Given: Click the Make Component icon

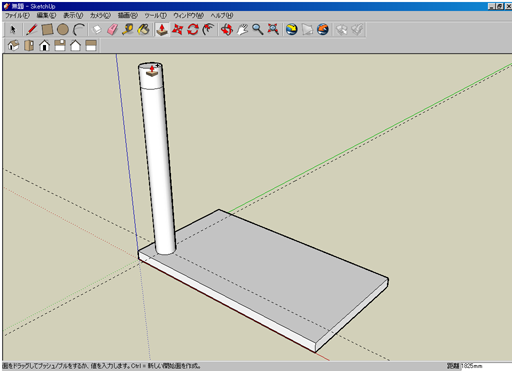Looking at the screenshot, I should coord(97,30).
